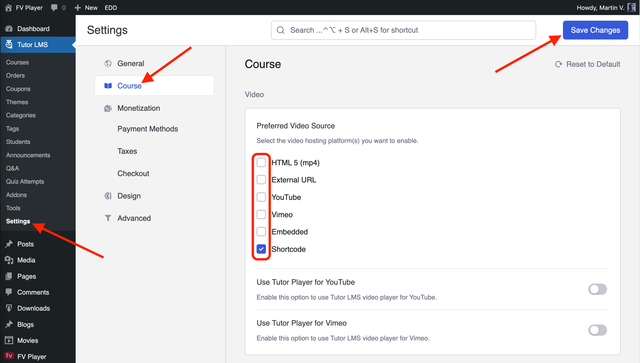Enable the HTML 5 (mp4) checkbox
640x363 pixels.
pos(261,163)
